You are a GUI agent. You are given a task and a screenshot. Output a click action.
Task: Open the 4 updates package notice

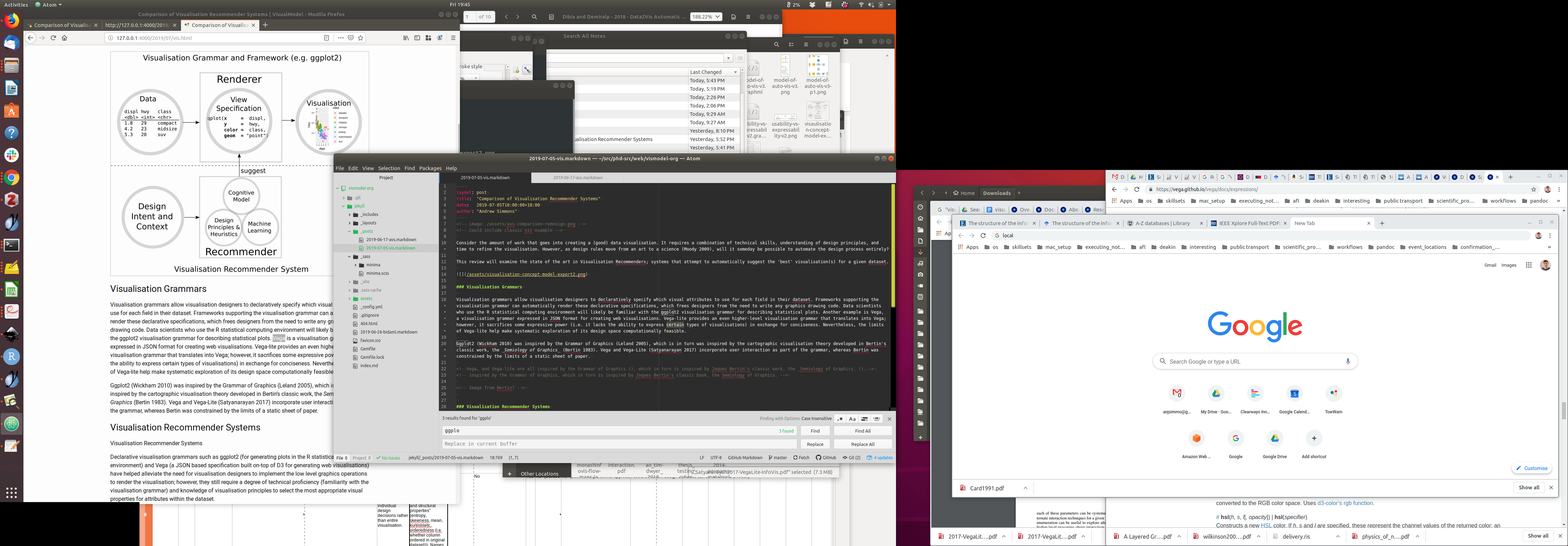[x=880, y=458]
